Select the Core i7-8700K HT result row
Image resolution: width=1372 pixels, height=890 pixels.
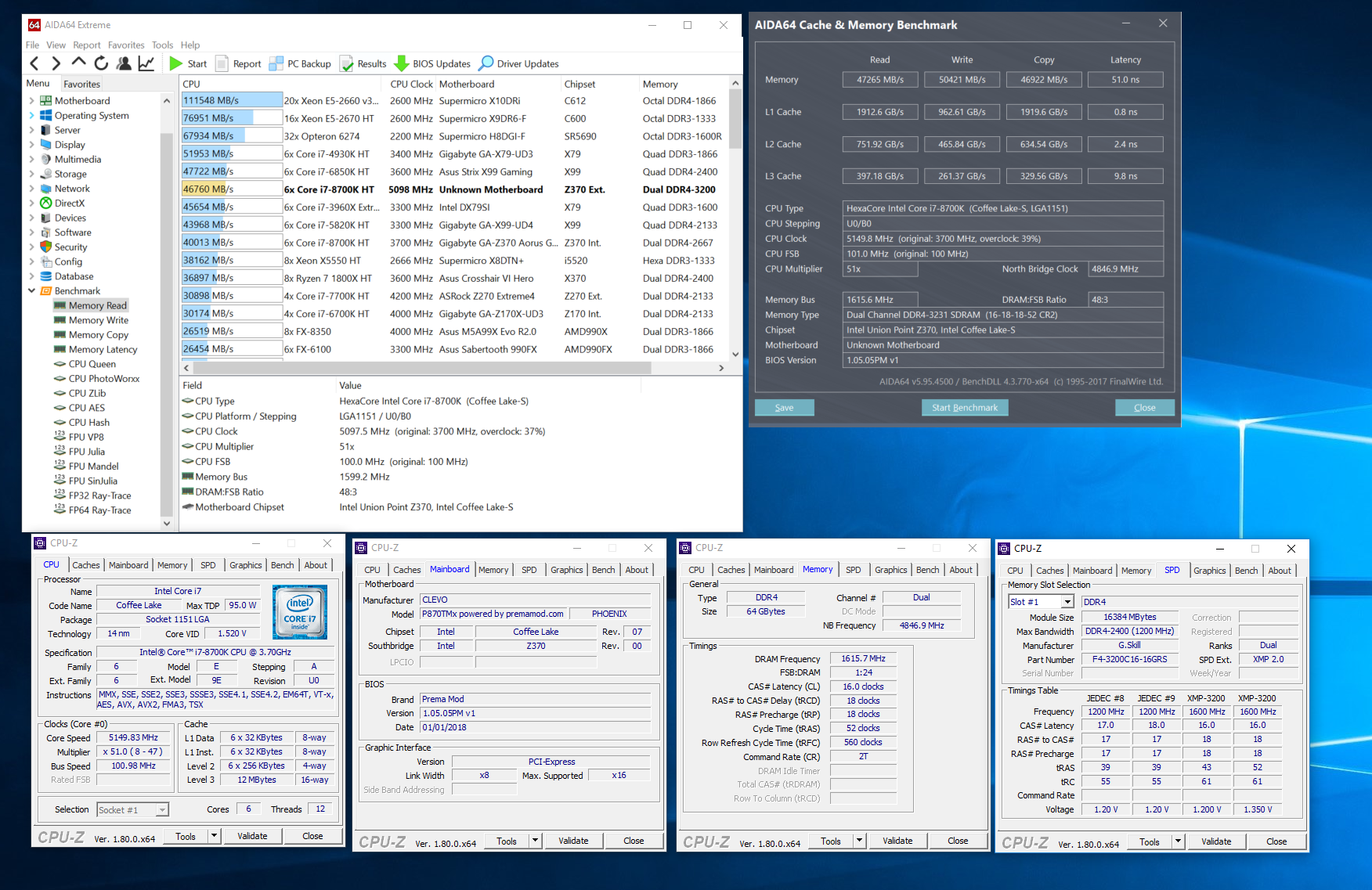[329, 189]
